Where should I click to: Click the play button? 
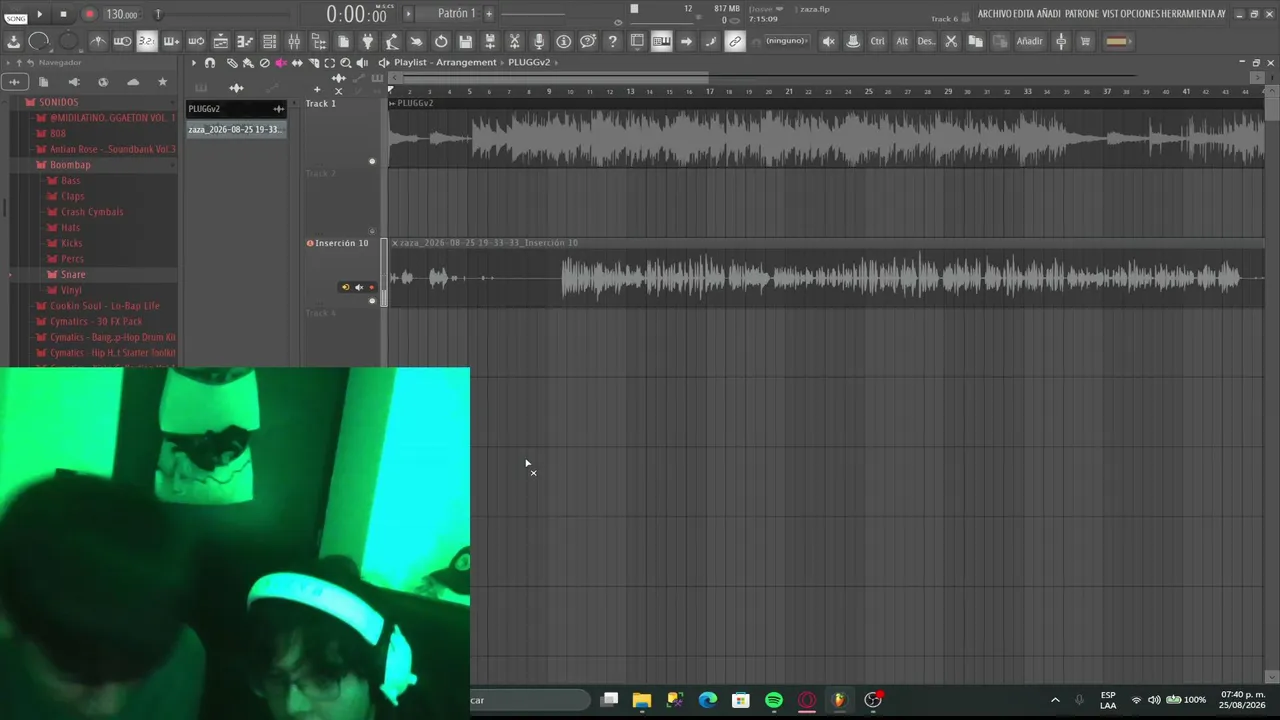pyautogui.click(x=40, y=14)
